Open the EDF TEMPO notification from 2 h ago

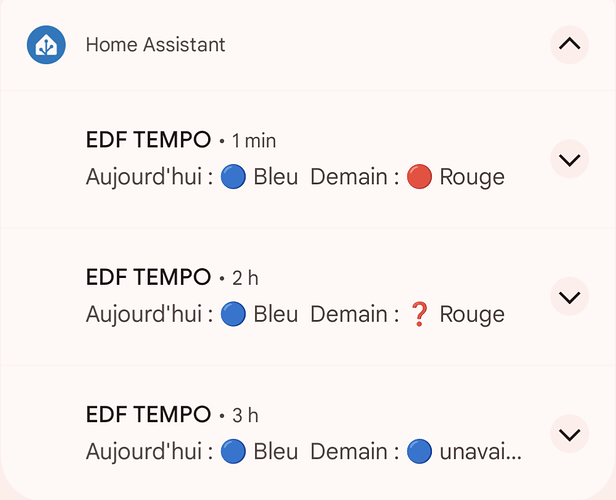pyautogui.click(x=308, y=297)
